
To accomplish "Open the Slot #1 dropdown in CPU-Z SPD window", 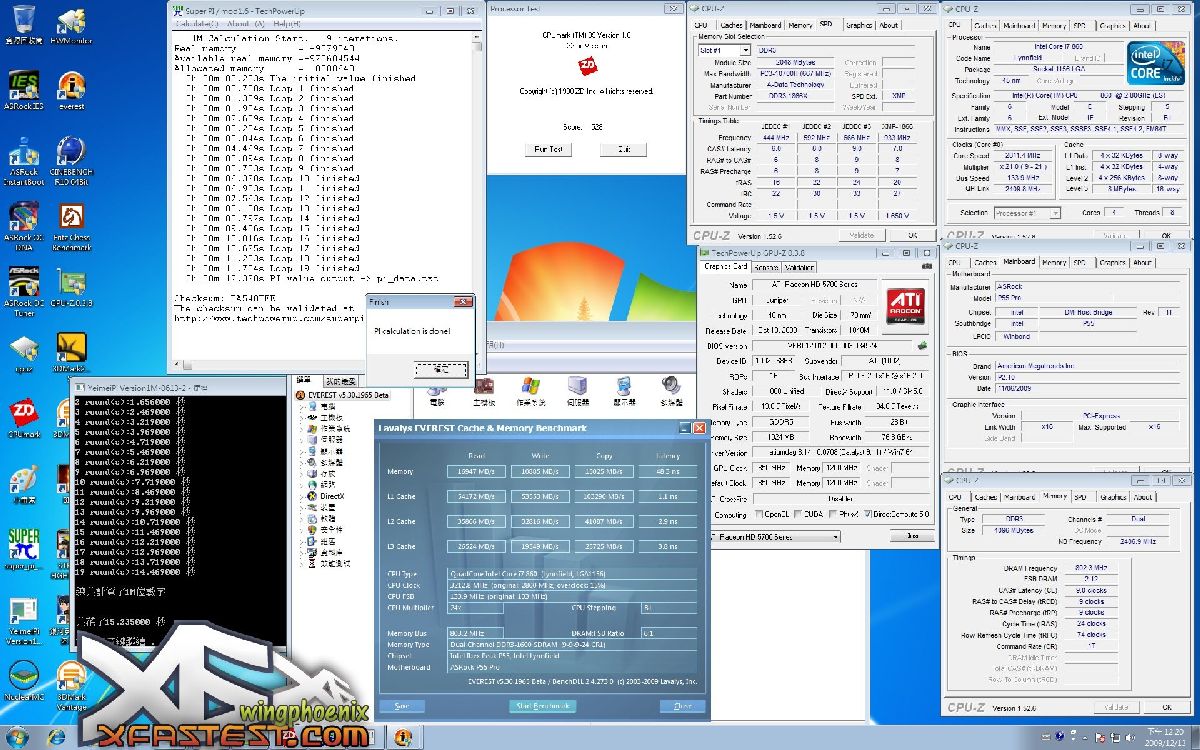I will pyautogui.click(x=724, y=50).
